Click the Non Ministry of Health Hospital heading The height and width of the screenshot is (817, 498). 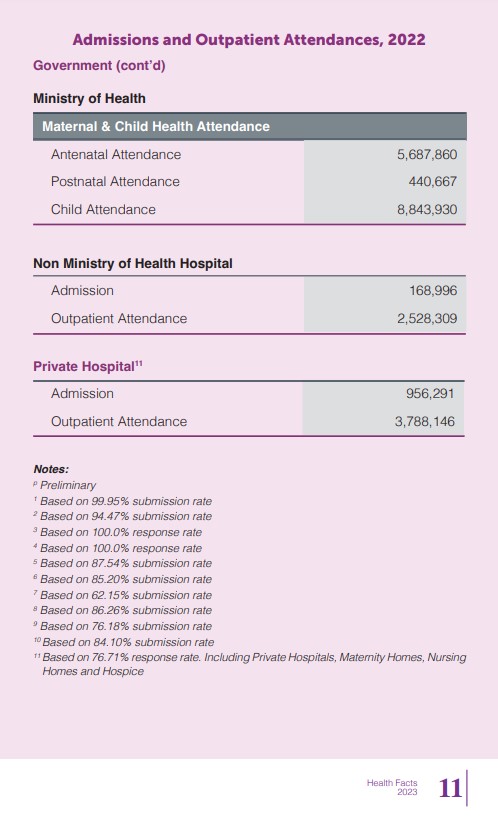point(133,264)
